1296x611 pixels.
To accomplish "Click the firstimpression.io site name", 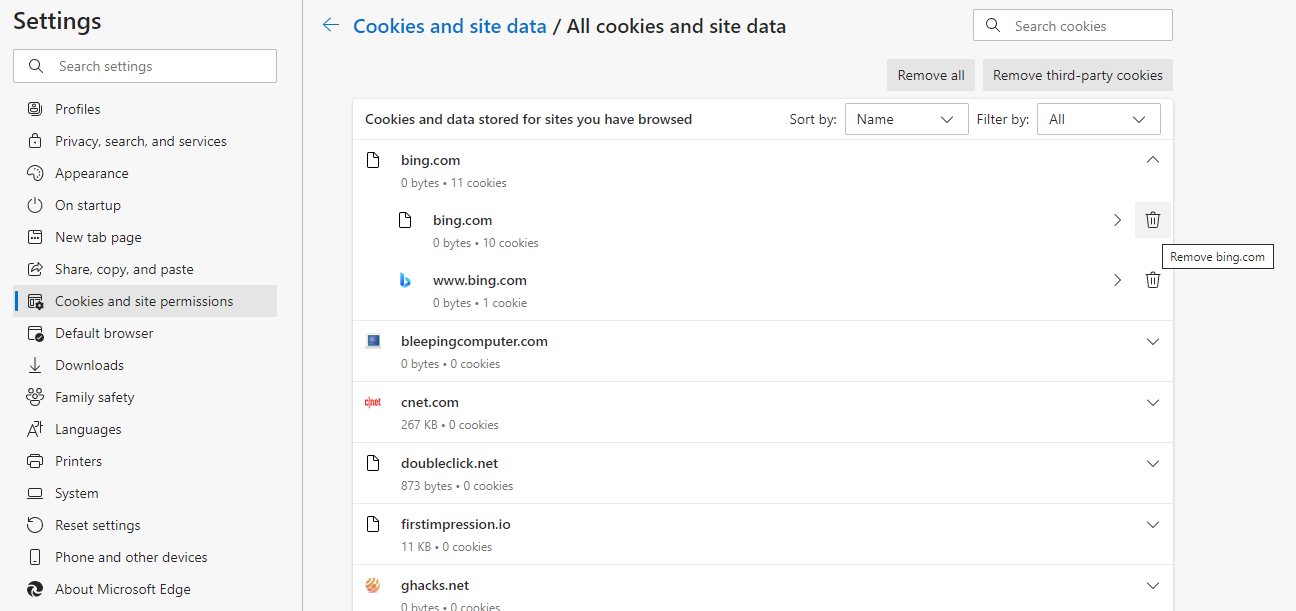I will (x=456, y=524).
